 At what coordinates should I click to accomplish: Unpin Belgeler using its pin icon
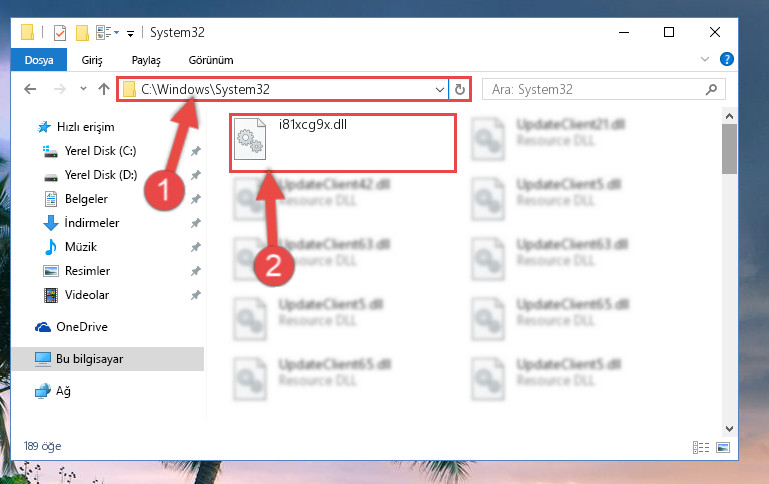coord(196,199)
